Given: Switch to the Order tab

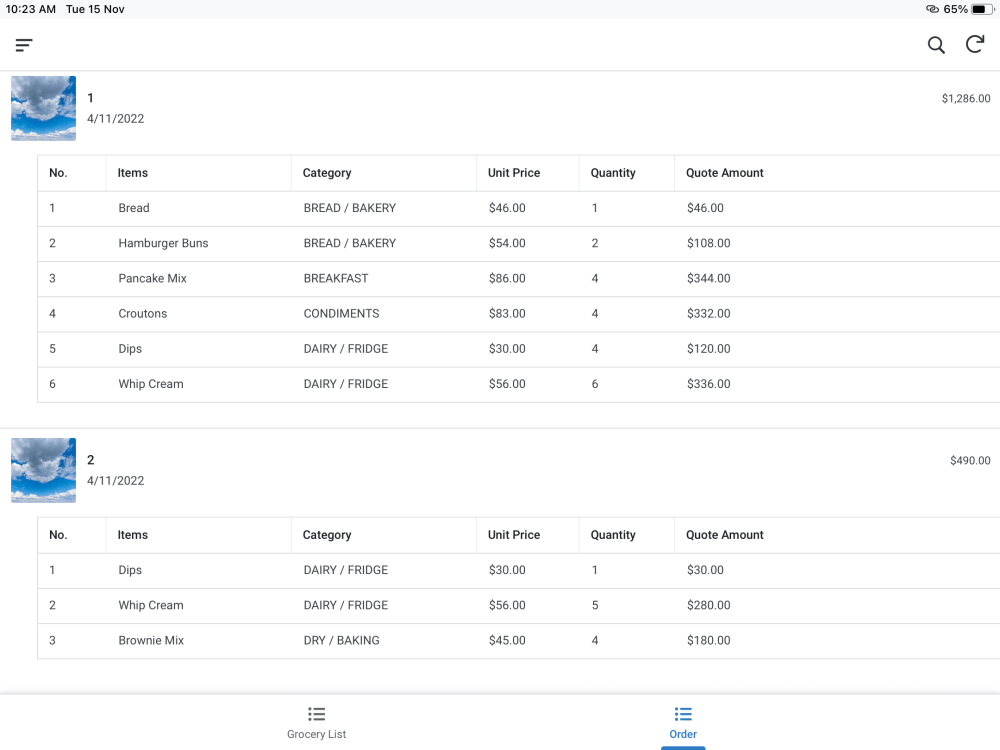Looking at the screenshot, I should [683, 722].
